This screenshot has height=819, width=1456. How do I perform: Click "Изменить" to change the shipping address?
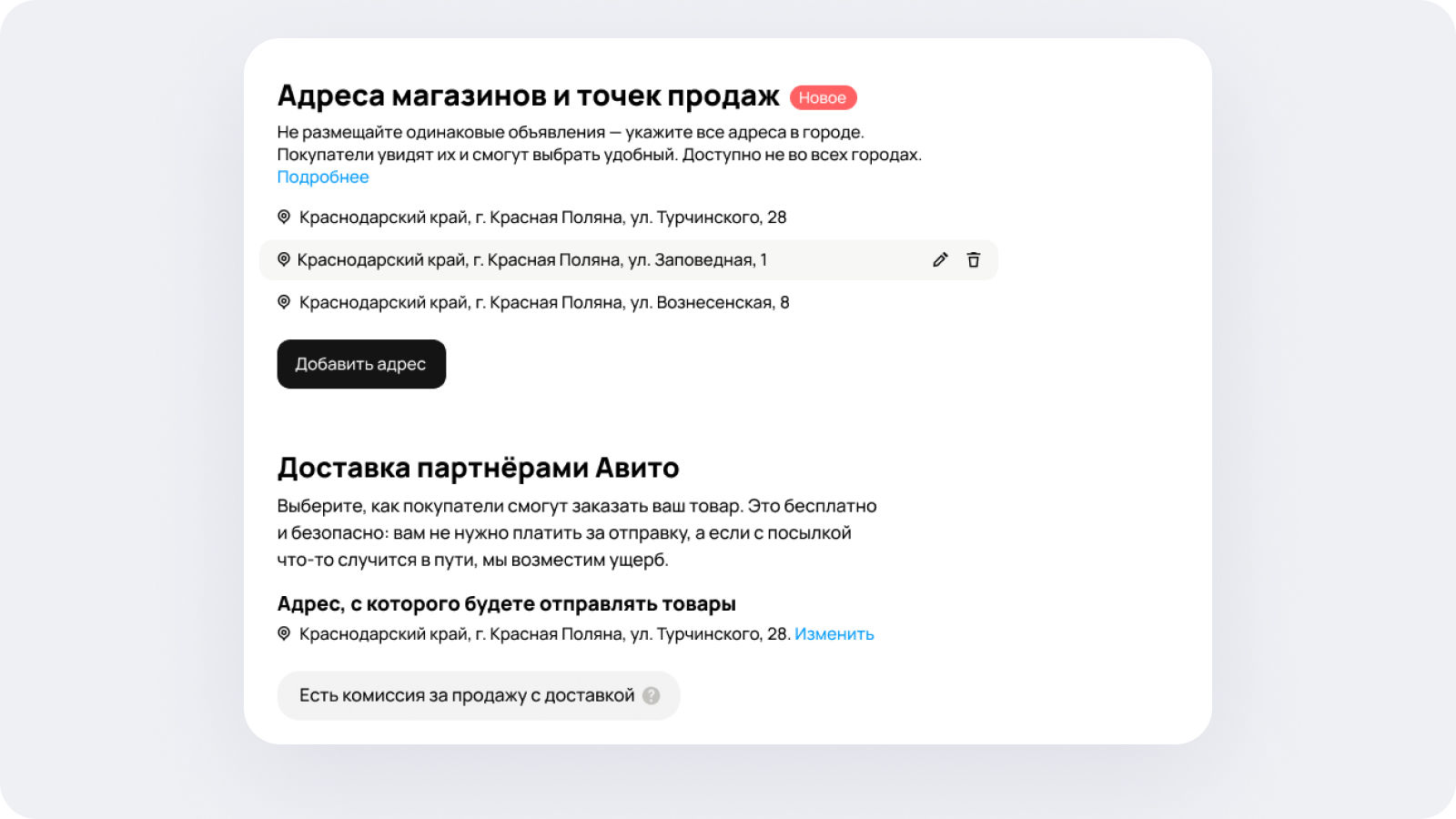834,634
